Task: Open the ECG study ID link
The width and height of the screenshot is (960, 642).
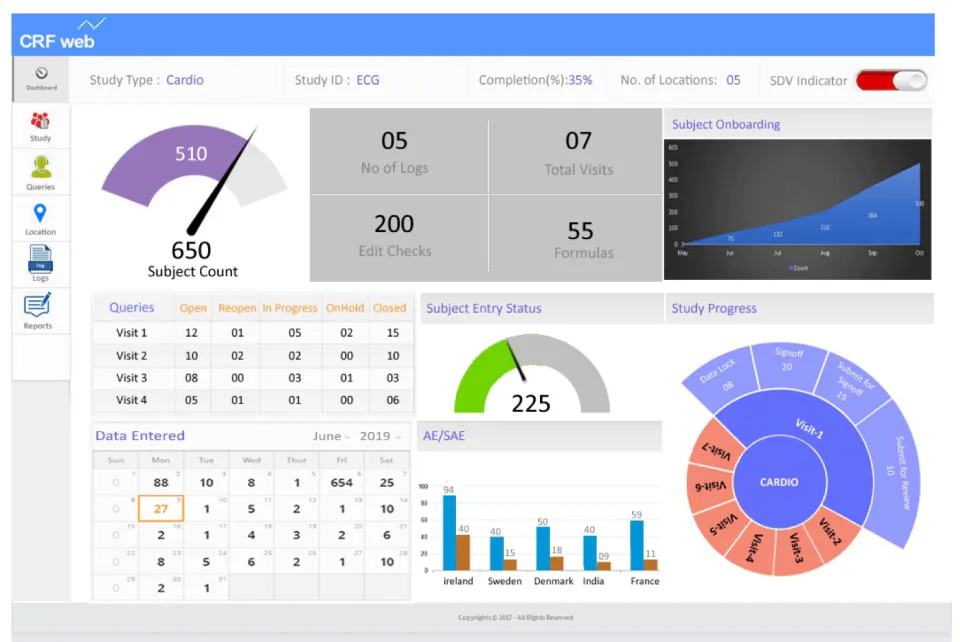Action: (367, 80)
